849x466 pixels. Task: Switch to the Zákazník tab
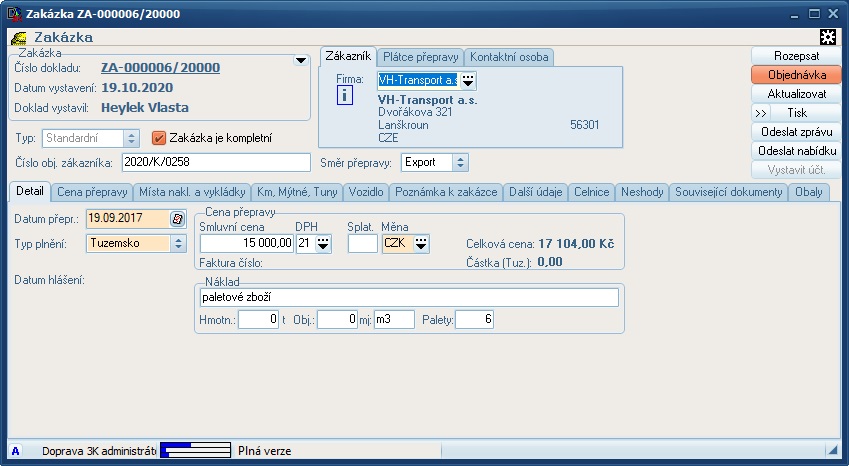tap(348, 56)
